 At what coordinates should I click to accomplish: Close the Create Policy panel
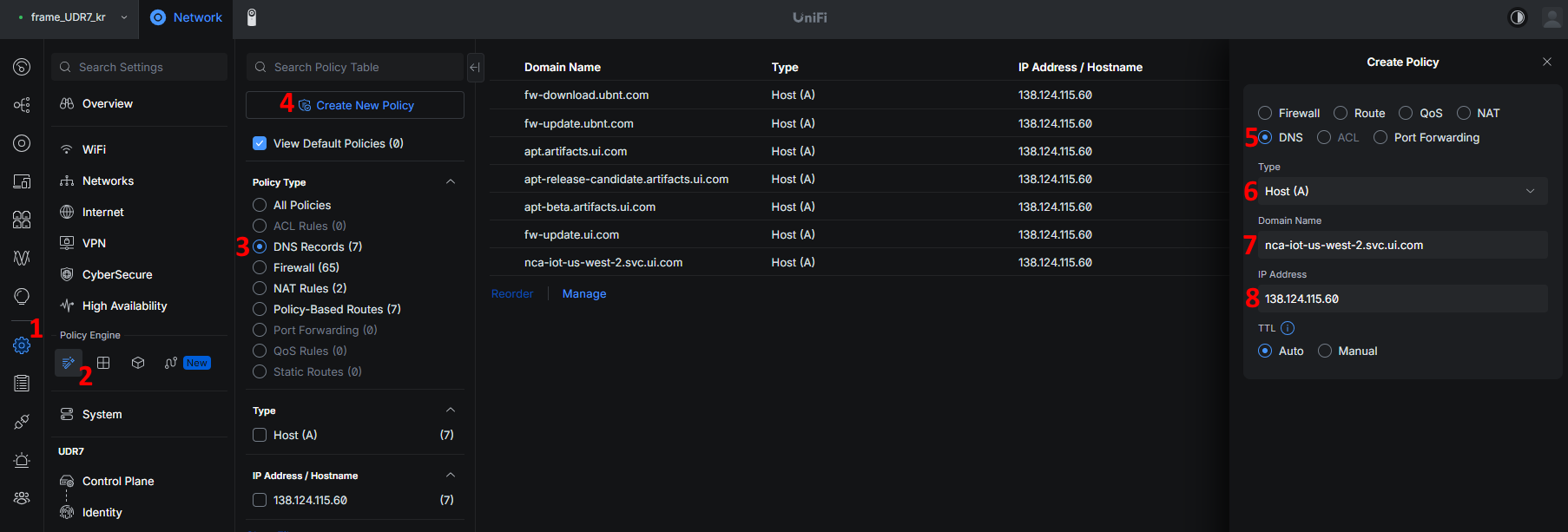pyautogui.click(x=1547, y=62)
